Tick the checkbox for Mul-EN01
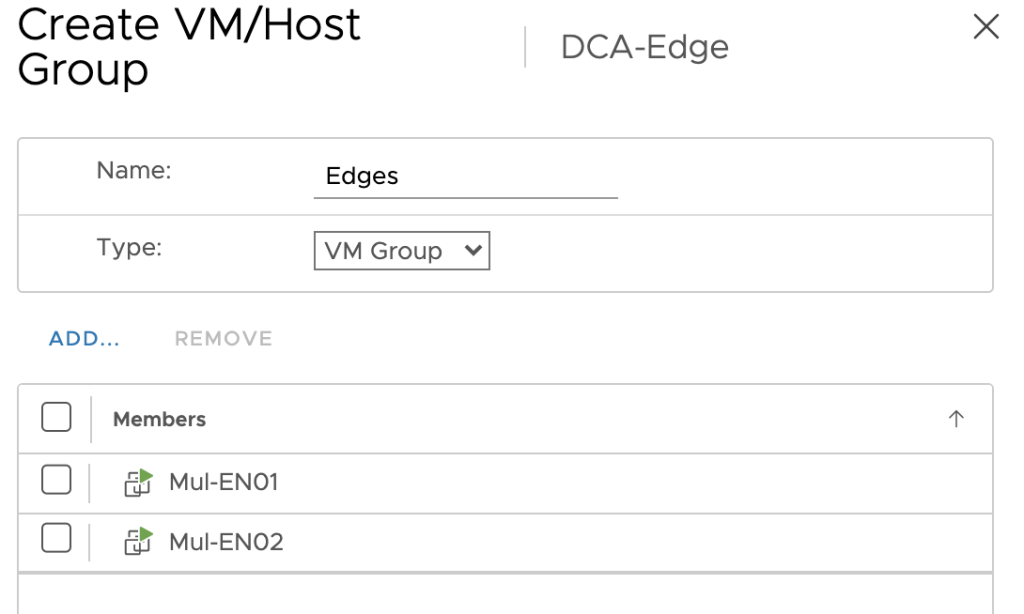 point(56,480)
